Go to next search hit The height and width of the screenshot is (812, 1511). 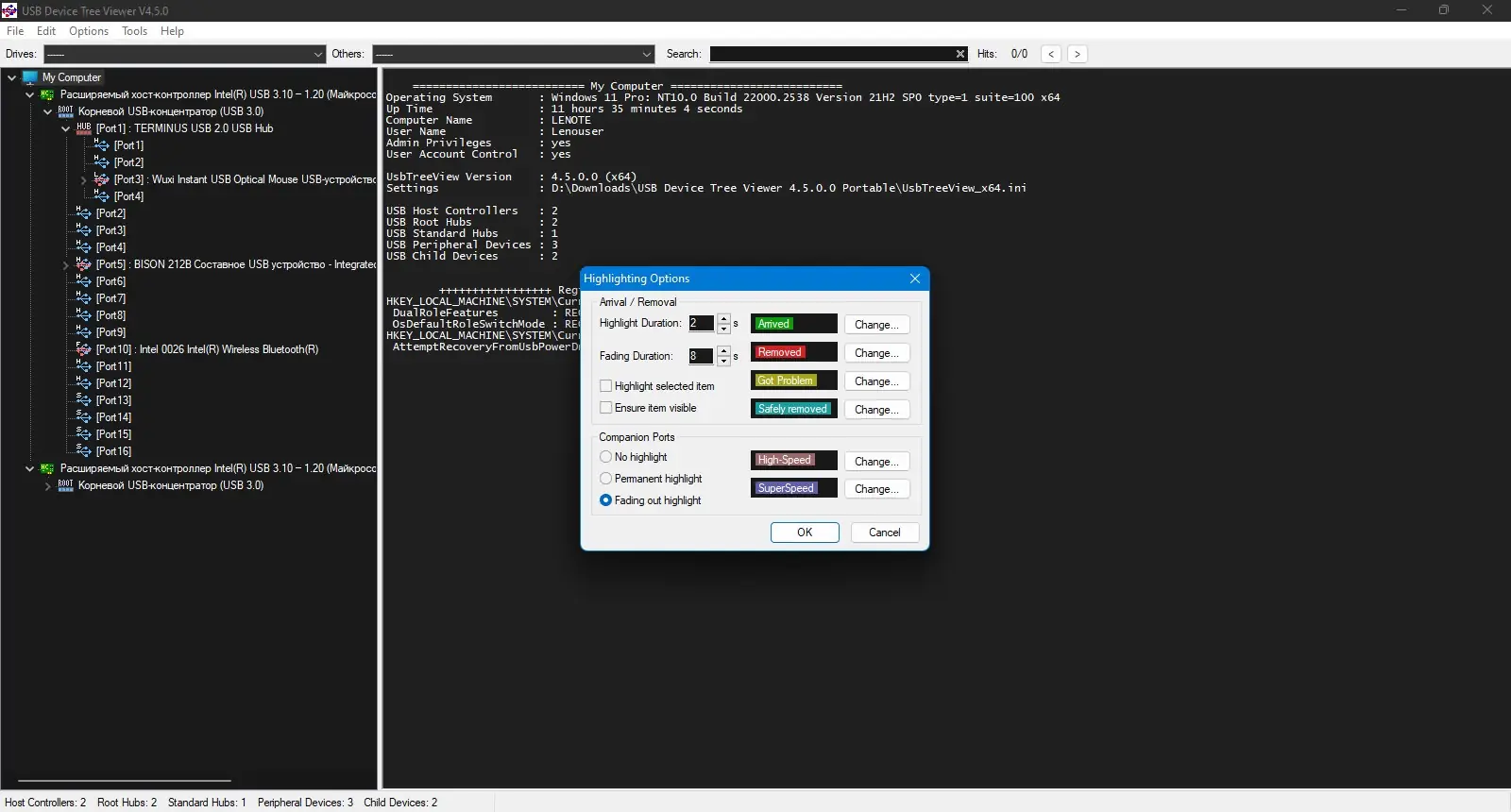1078,54
